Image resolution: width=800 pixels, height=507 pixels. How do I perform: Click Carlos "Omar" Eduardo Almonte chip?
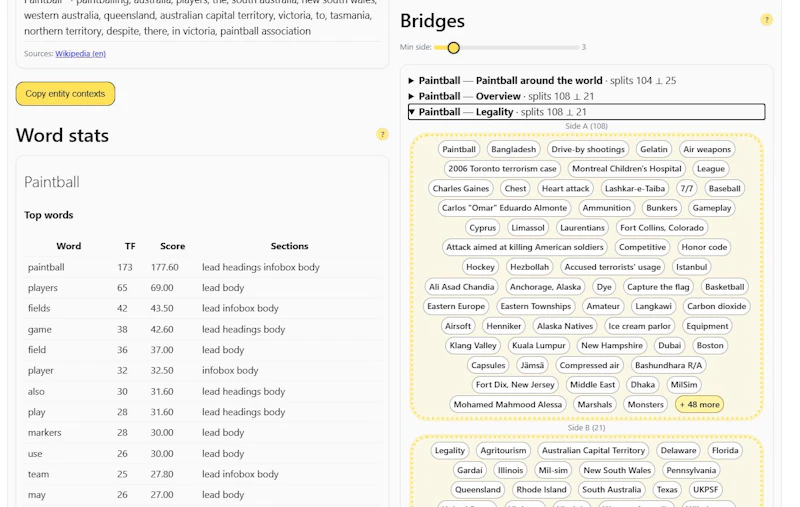504,208
